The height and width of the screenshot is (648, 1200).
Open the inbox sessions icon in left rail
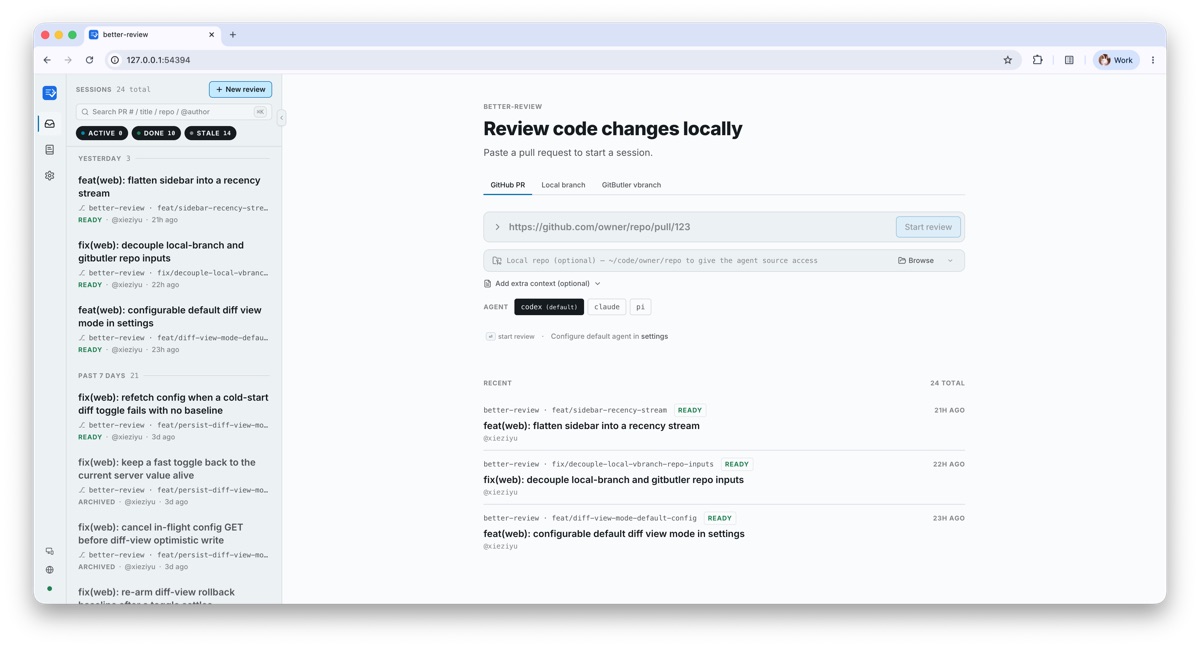coord(50,124)
